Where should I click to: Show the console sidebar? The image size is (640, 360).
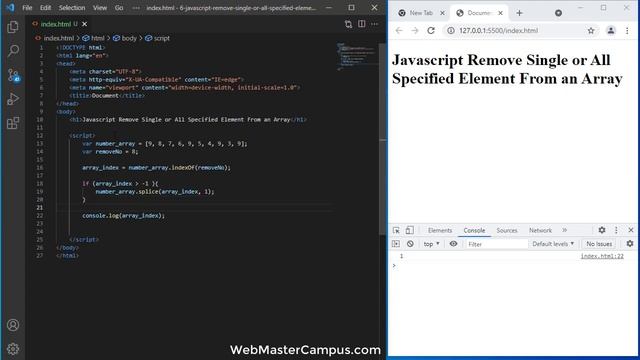tap(396, 244)
